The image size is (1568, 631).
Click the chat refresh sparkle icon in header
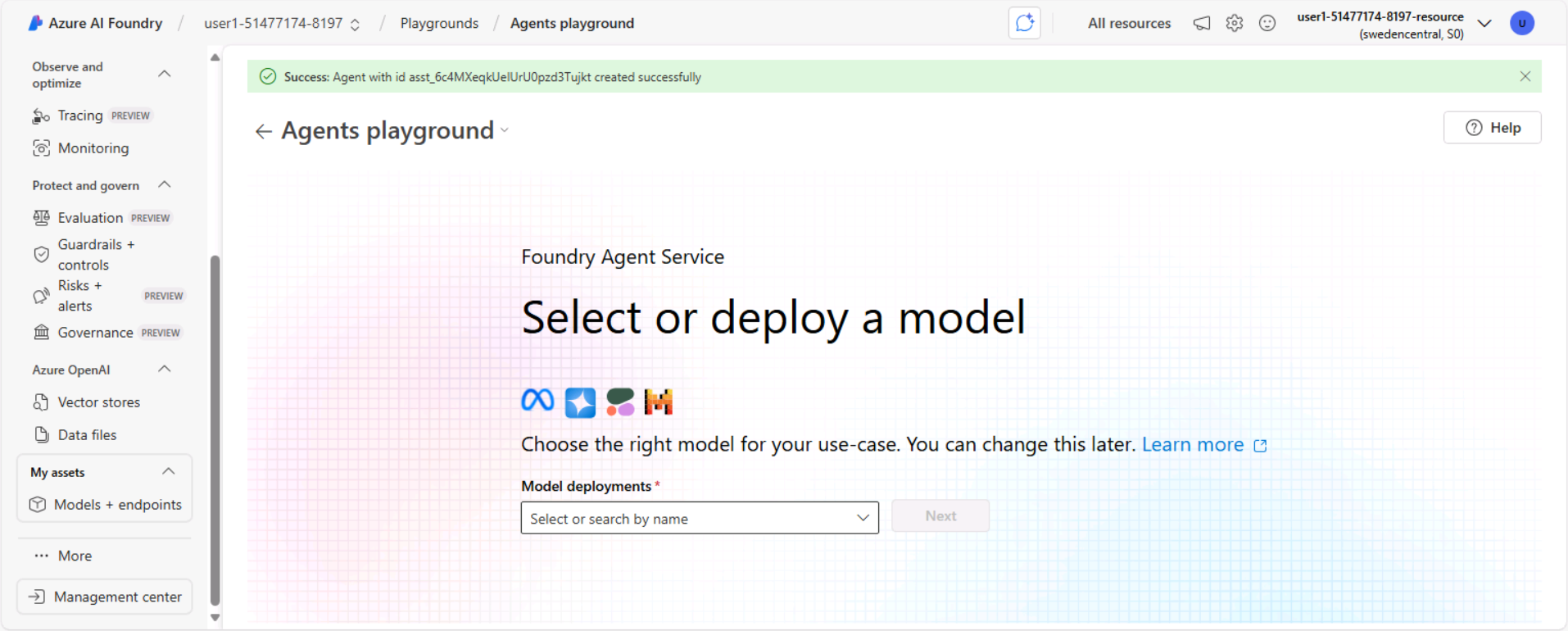[1024, 23]
